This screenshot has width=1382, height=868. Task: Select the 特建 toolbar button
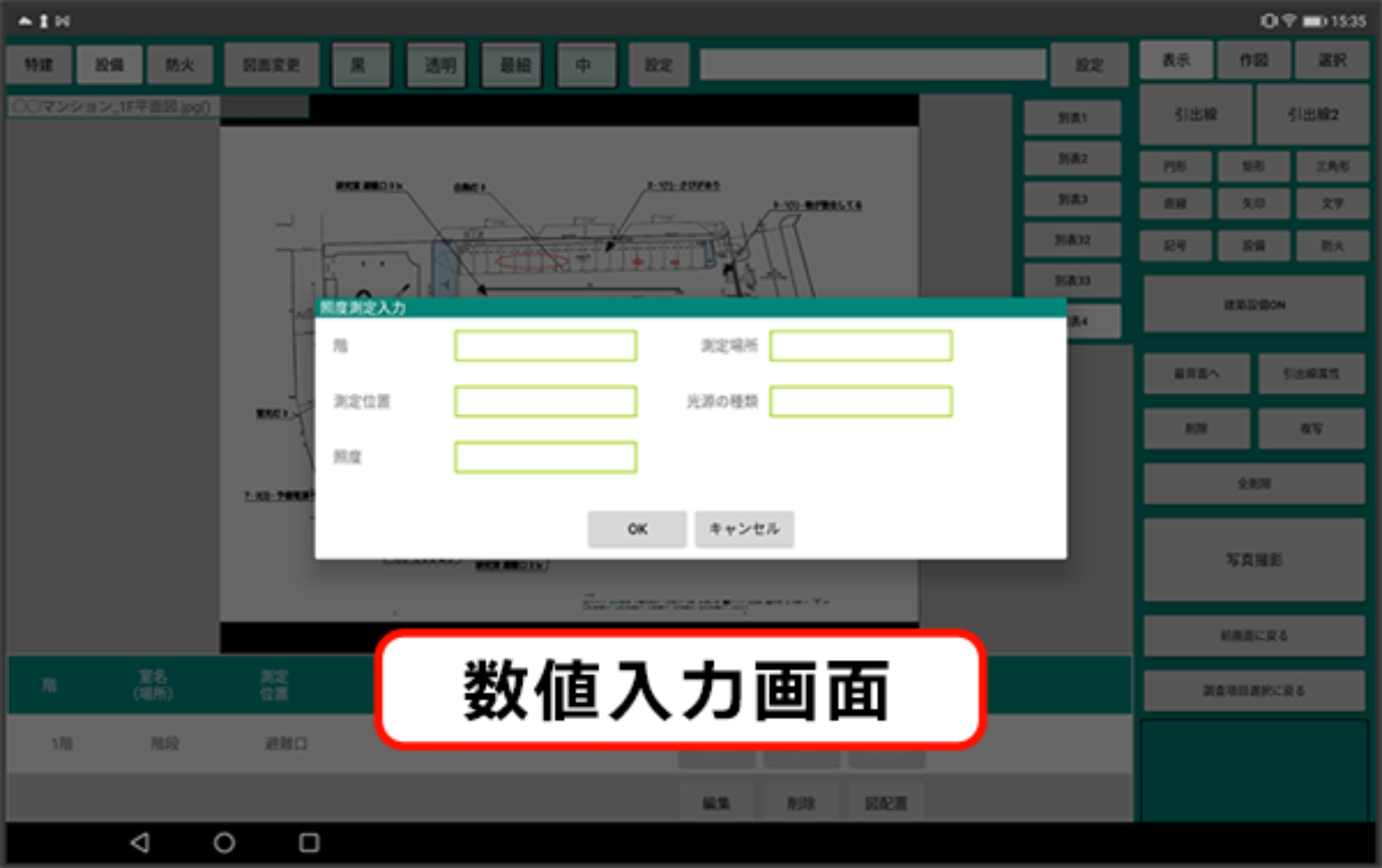pos(39,65)
